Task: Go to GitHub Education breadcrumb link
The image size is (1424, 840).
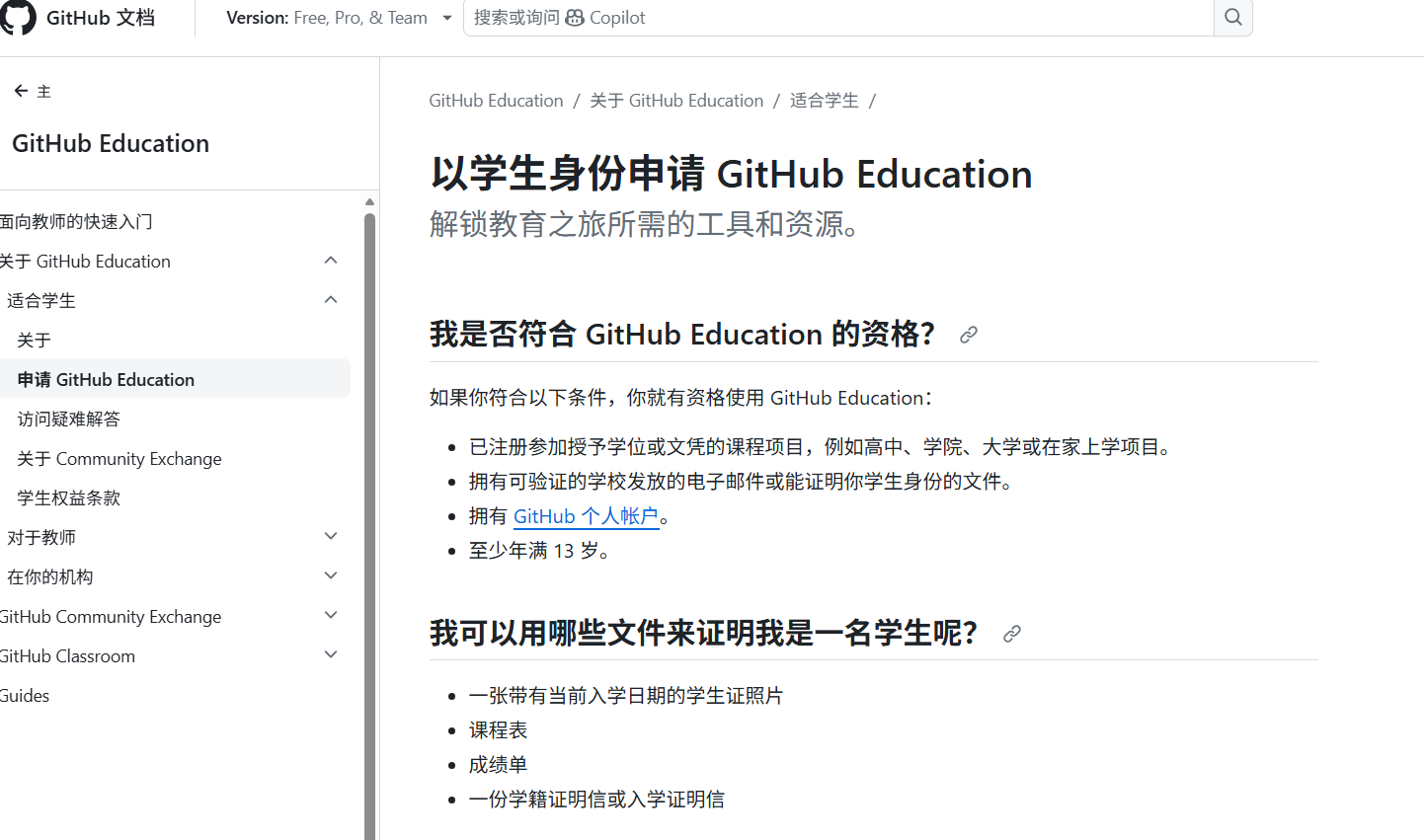Action: tap(496, 101)
